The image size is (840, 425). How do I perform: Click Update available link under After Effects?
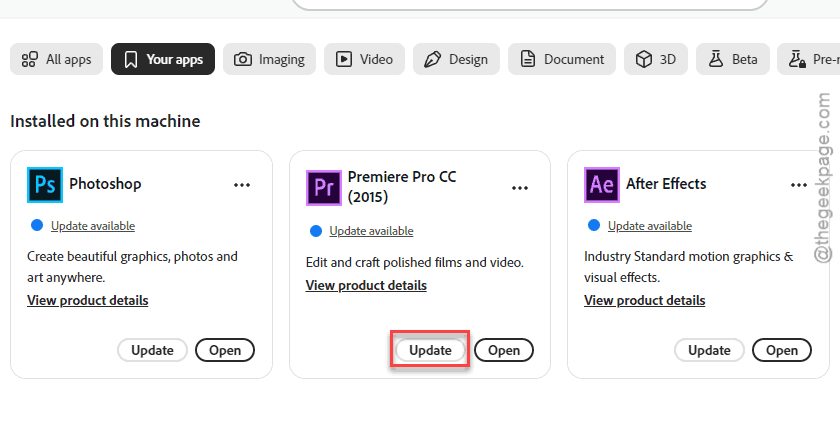tap(650, 226)
